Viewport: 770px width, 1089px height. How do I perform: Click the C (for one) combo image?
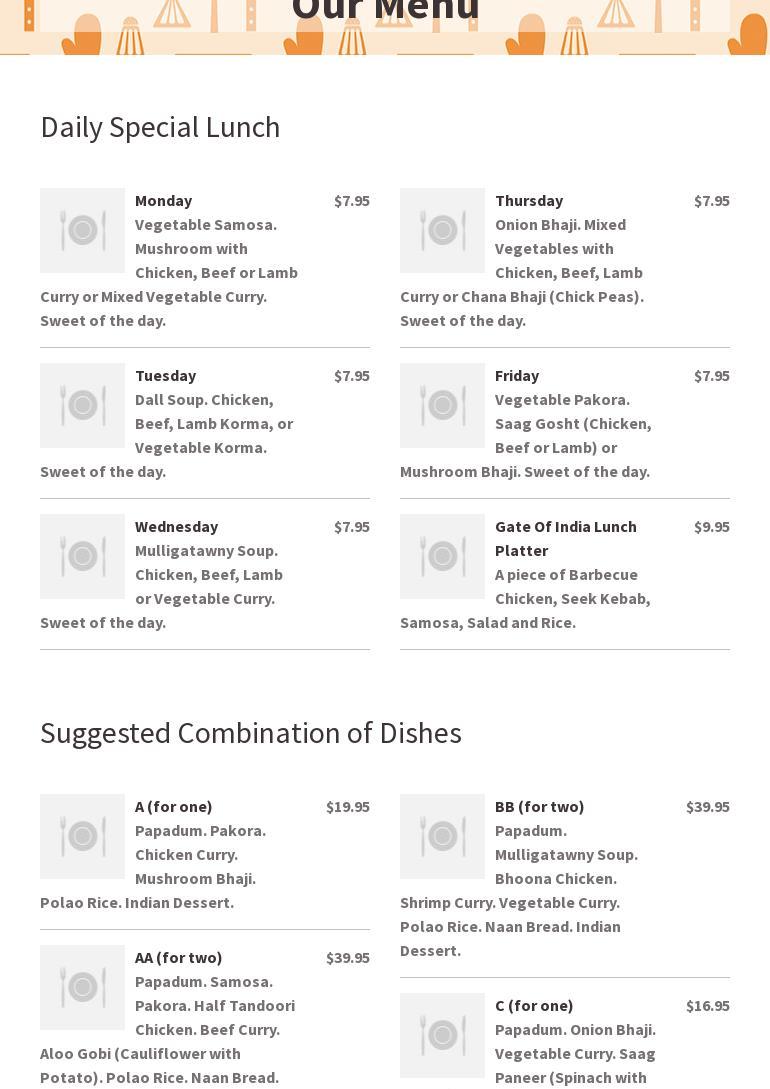click(x=442, y=1035)
